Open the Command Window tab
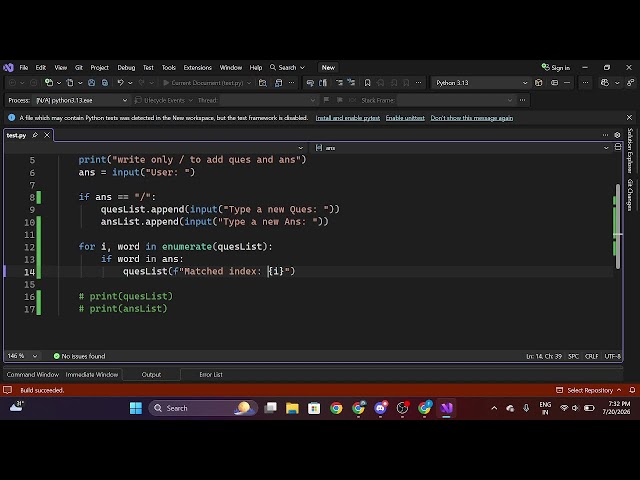 pos(33,374)
